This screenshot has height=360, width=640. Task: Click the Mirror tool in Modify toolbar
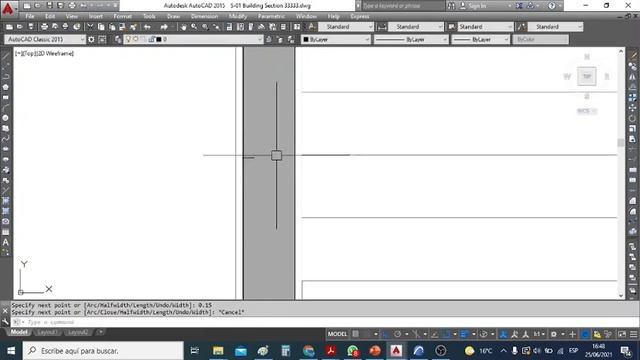[633, 77]
